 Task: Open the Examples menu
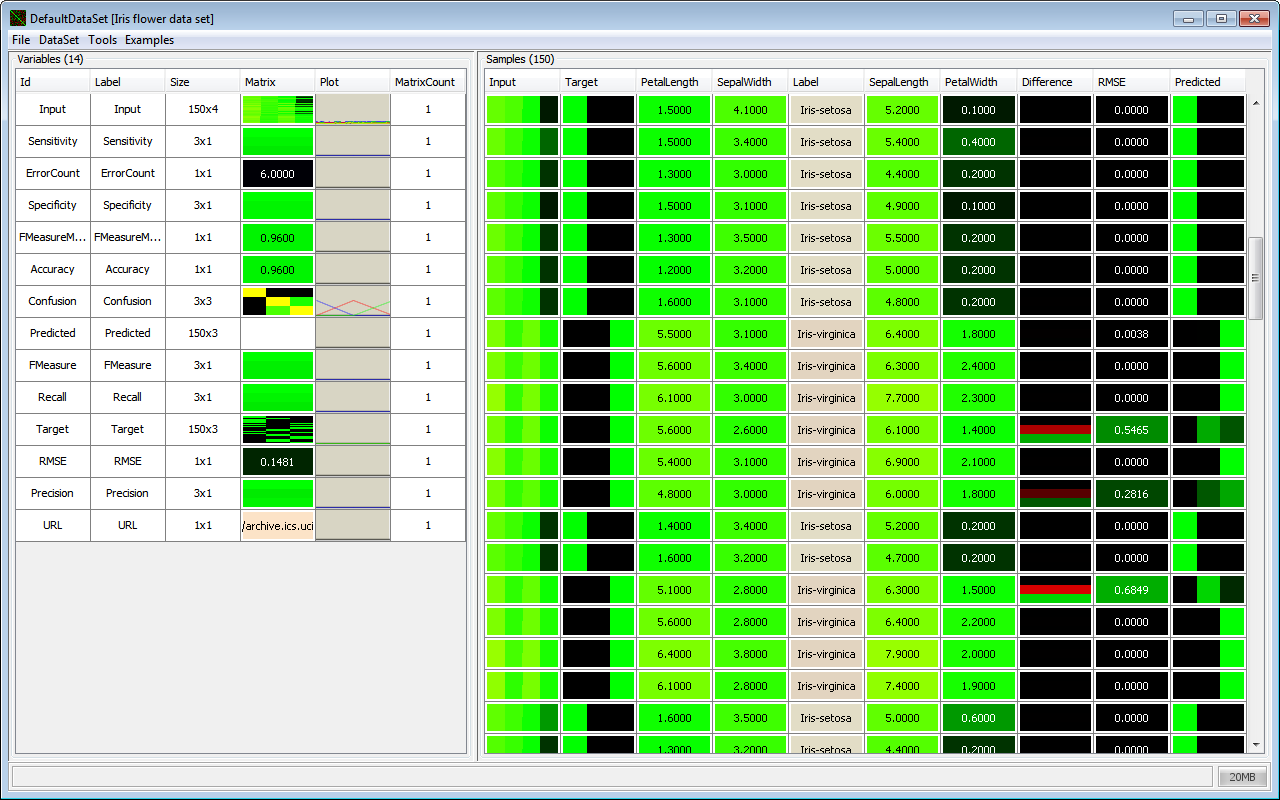(149, 40)
